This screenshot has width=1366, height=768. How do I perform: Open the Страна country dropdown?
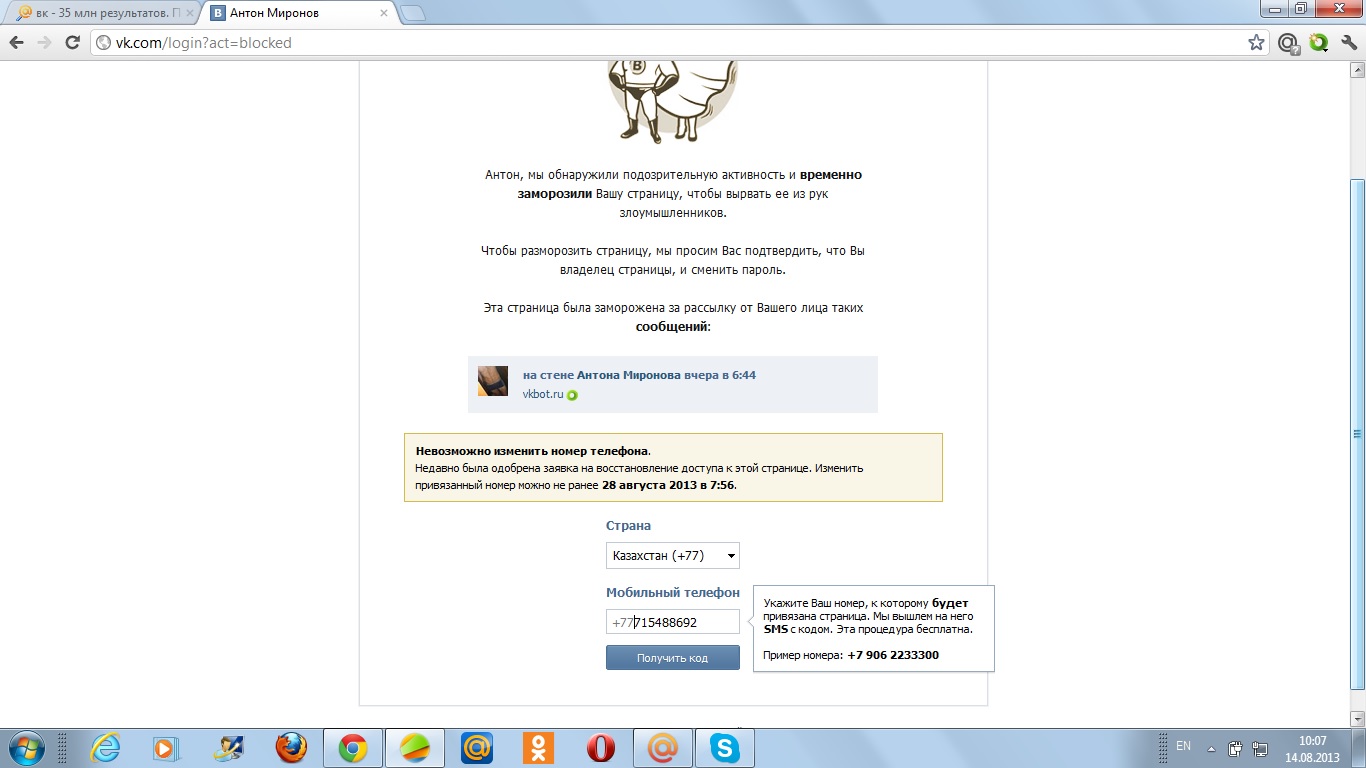(673, 556)
